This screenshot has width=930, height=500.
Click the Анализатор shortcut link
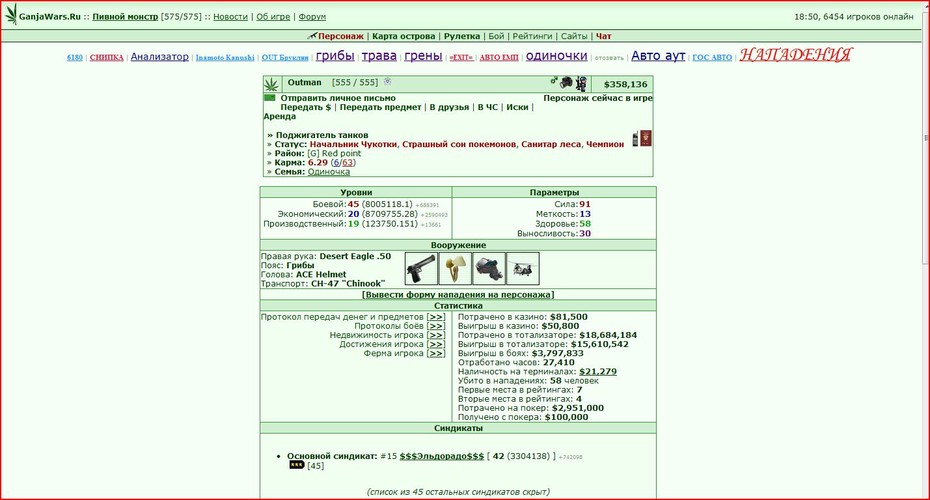click(x=160, y=56)
